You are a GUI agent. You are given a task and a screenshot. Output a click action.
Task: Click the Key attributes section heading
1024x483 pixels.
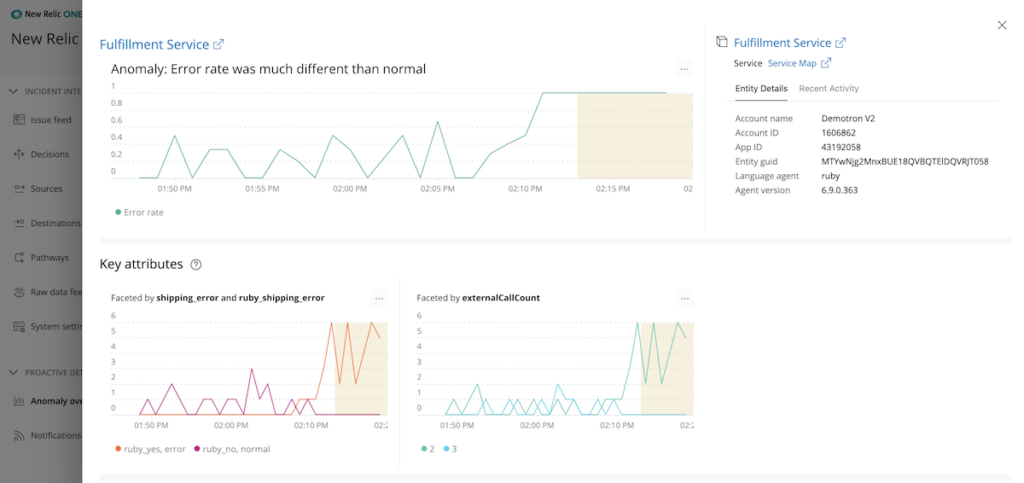pos(141,264)
